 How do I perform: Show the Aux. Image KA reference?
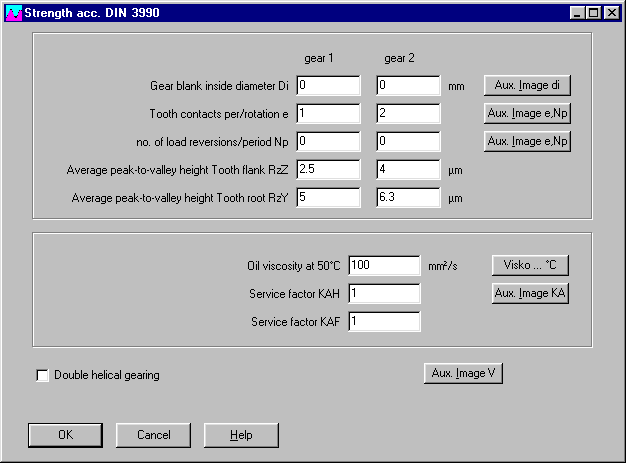pyautogui.click(x=529, y=293)
